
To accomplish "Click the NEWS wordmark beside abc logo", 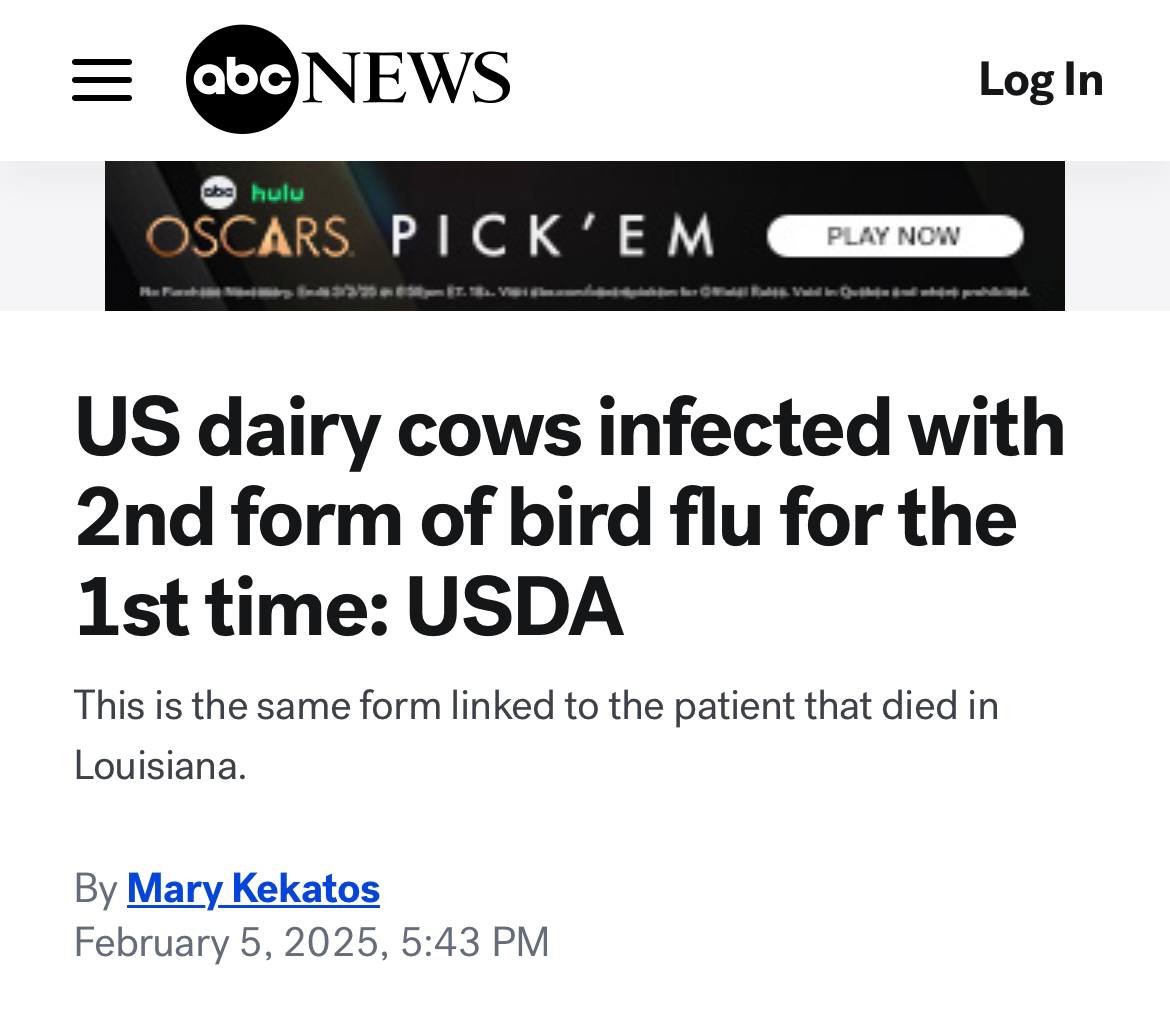I will [x=404, y=78].
